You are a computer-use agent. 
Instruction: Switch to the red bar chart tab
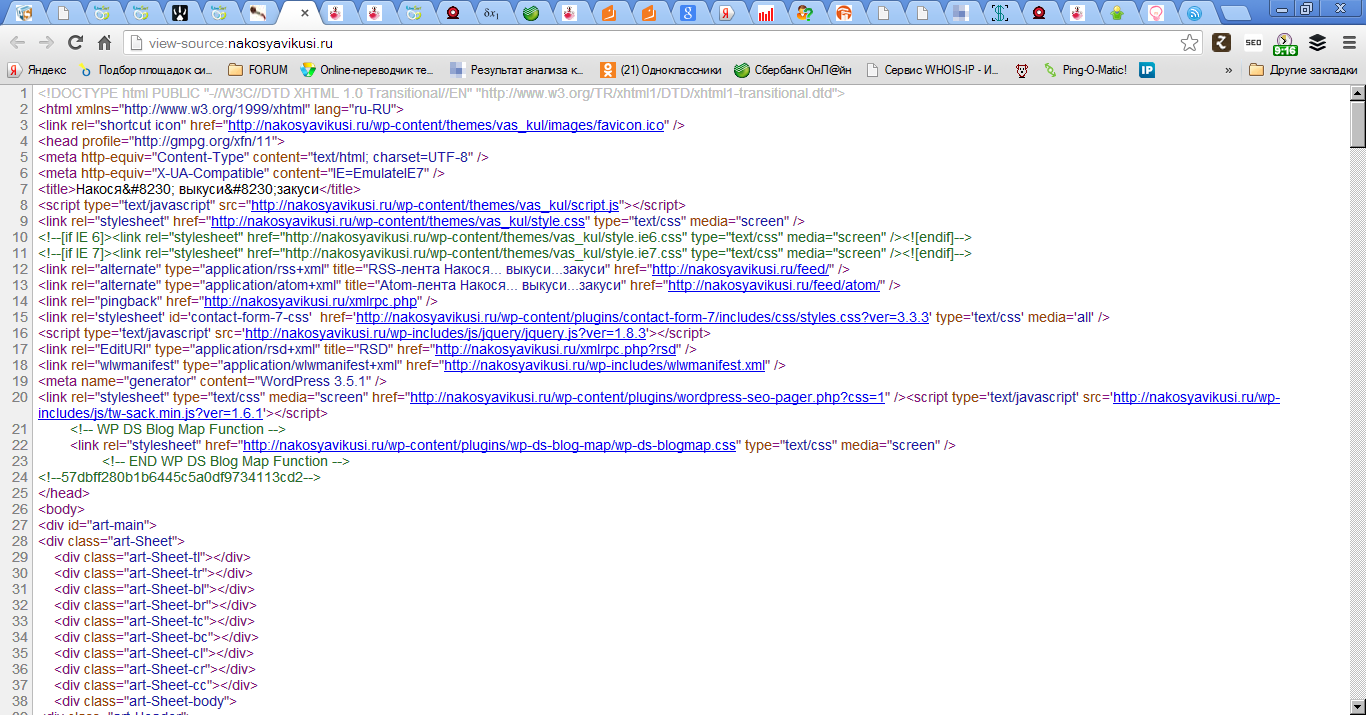tap(765, 13)
